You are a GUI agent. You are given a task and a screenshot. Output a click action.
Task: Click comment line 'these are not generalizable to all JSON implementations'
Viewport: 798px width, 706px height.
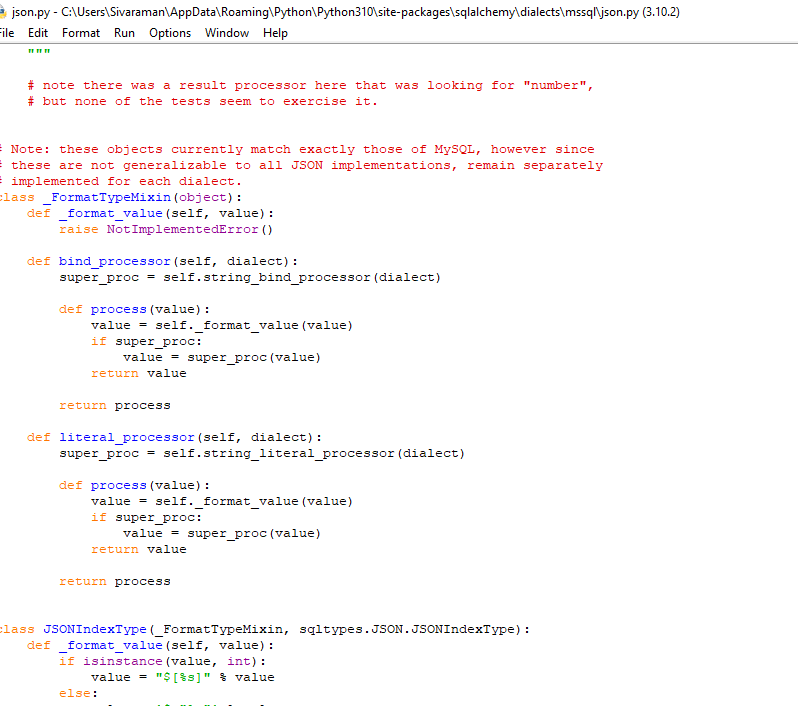click(x=301, y=165)
